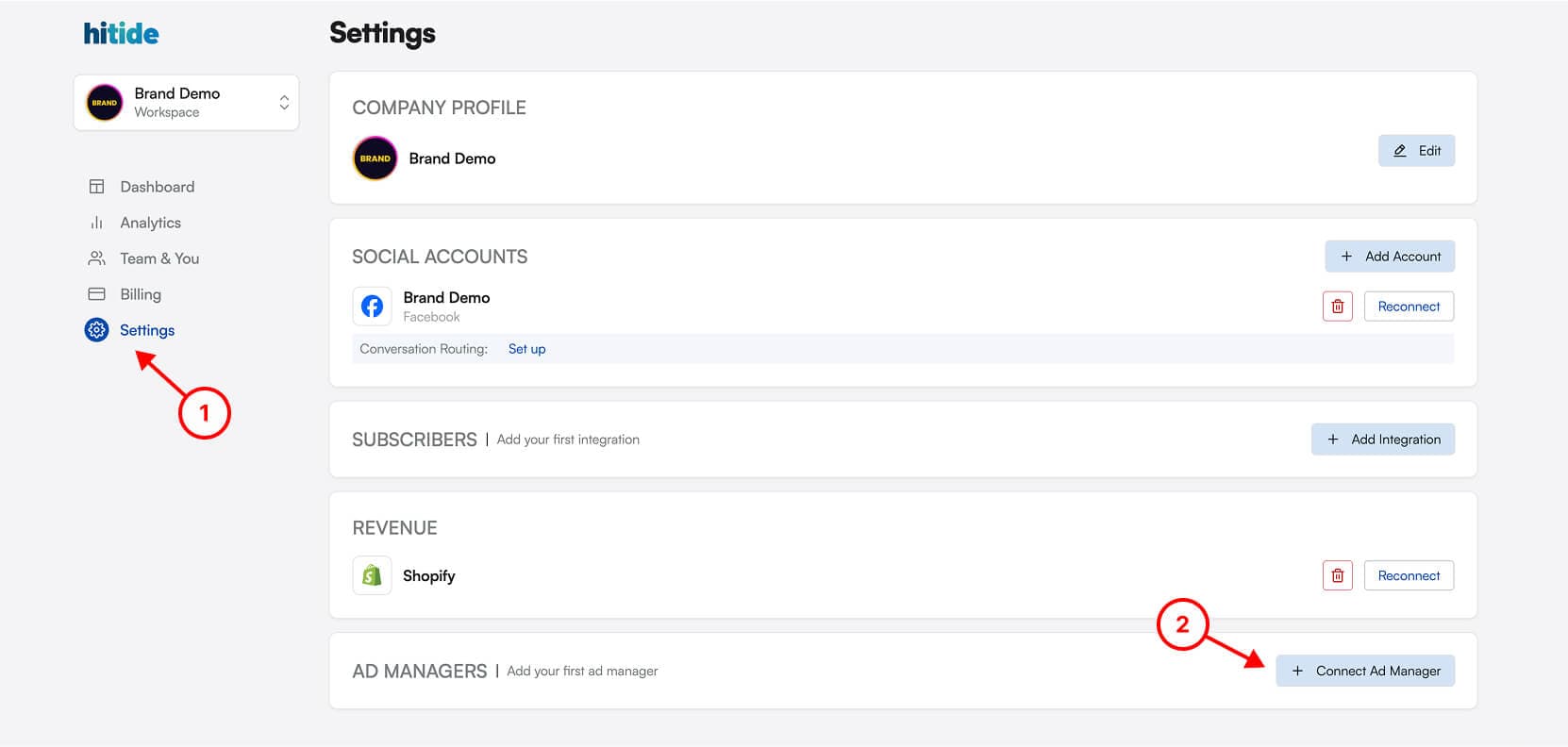The height and width of the screenshot is (747, 1568).
Task: Click the Billing card icon
Action: pos(96,294)
